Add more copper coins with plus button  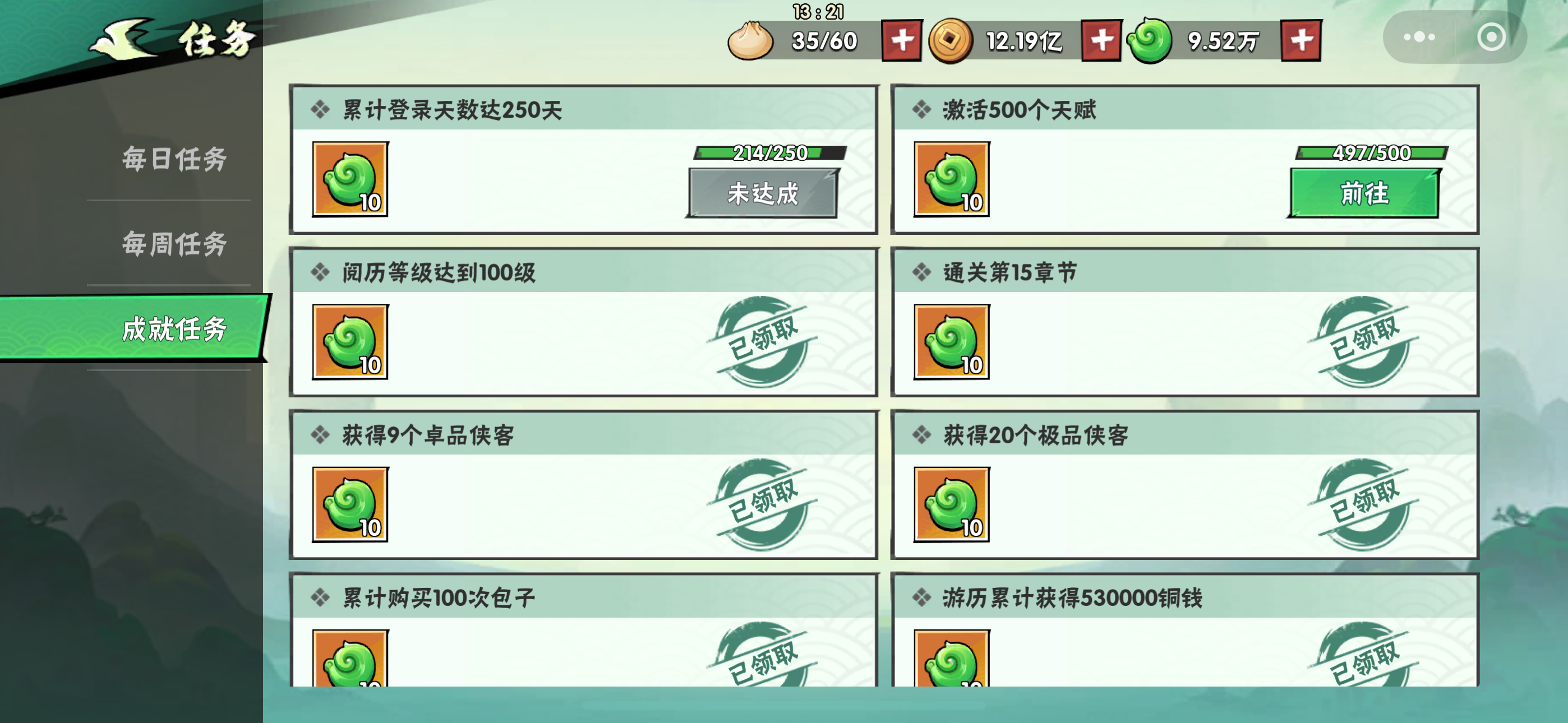coord(1101,41)
